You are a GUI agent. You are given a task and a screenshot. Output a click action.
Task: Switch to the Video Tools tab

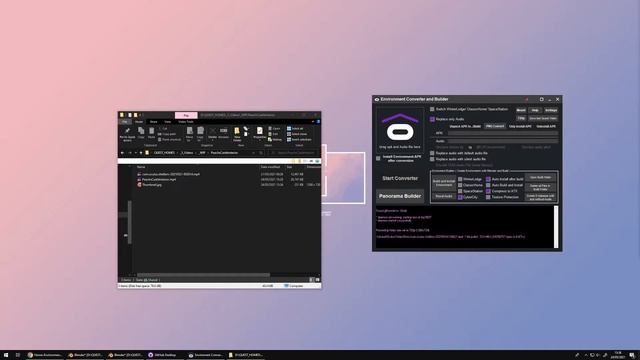click(186, 122)
